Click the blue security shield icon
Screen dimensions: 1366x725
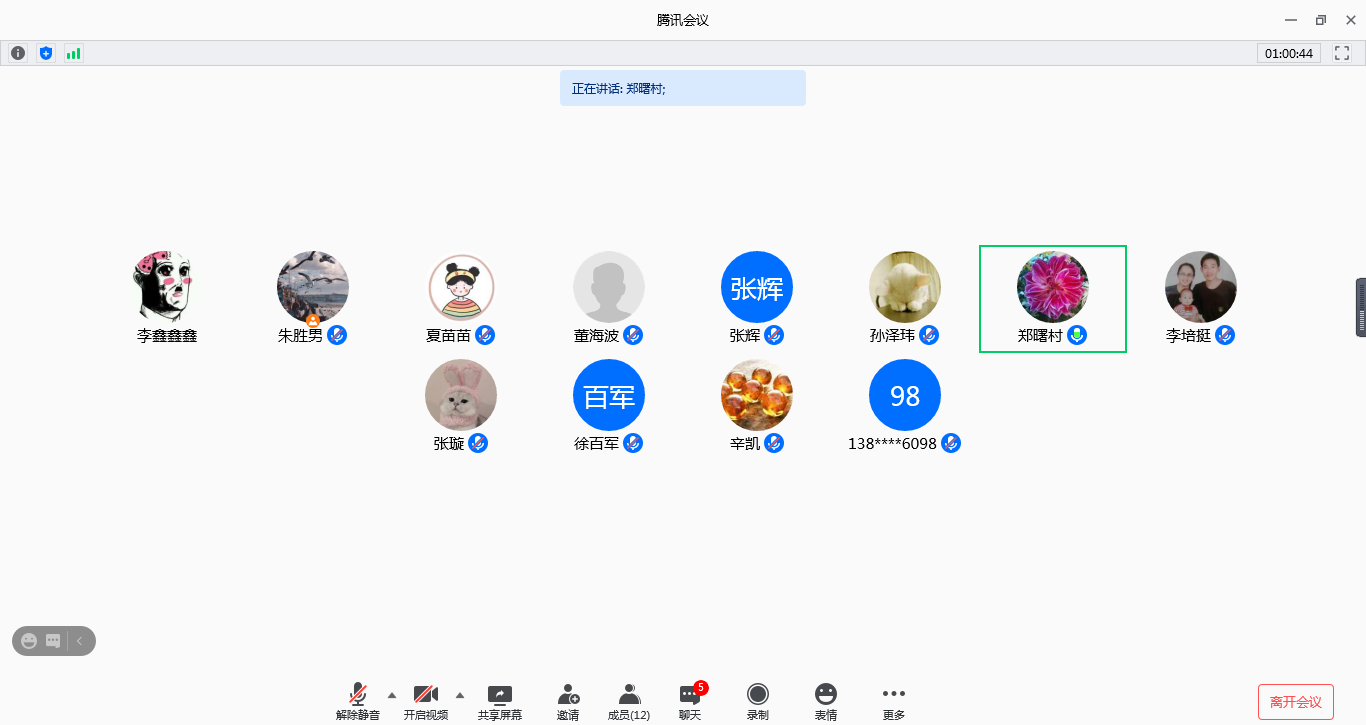click(45, 53)
